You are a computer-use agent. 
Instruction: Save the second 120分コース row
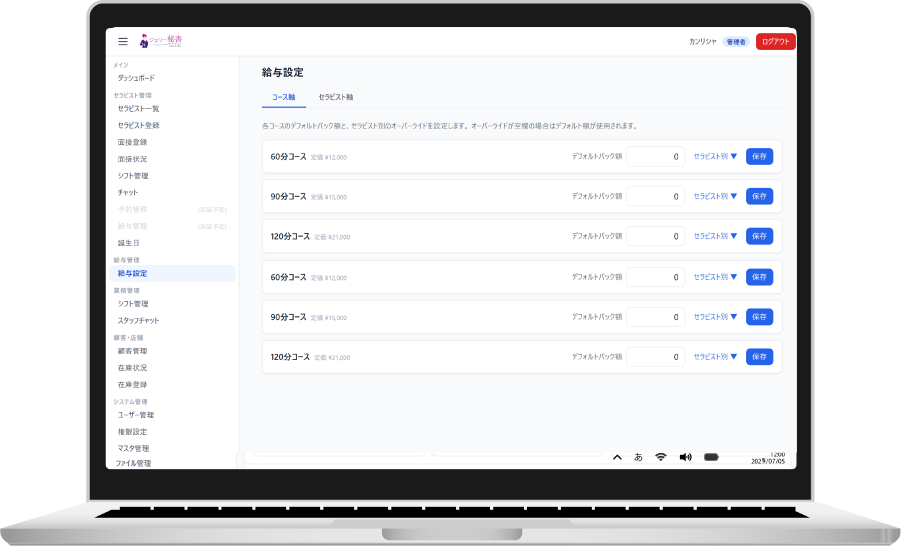pyautogui.click(x=760, y=357)
